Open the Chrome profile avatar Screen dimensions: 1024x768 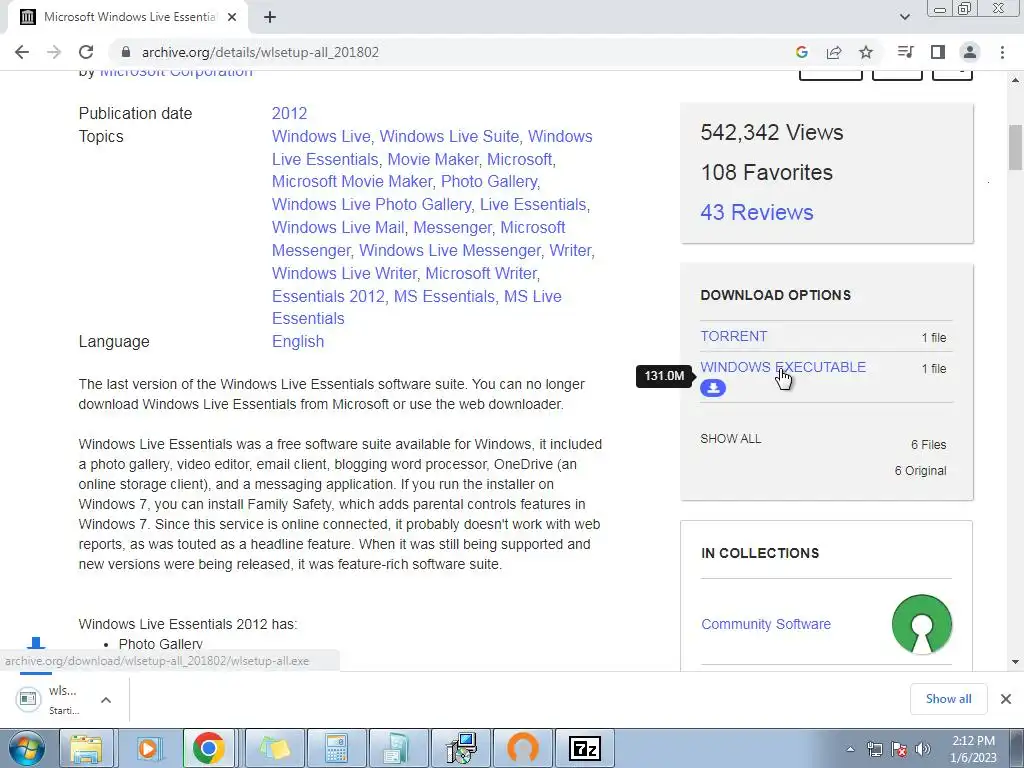[x=970, y=52]
